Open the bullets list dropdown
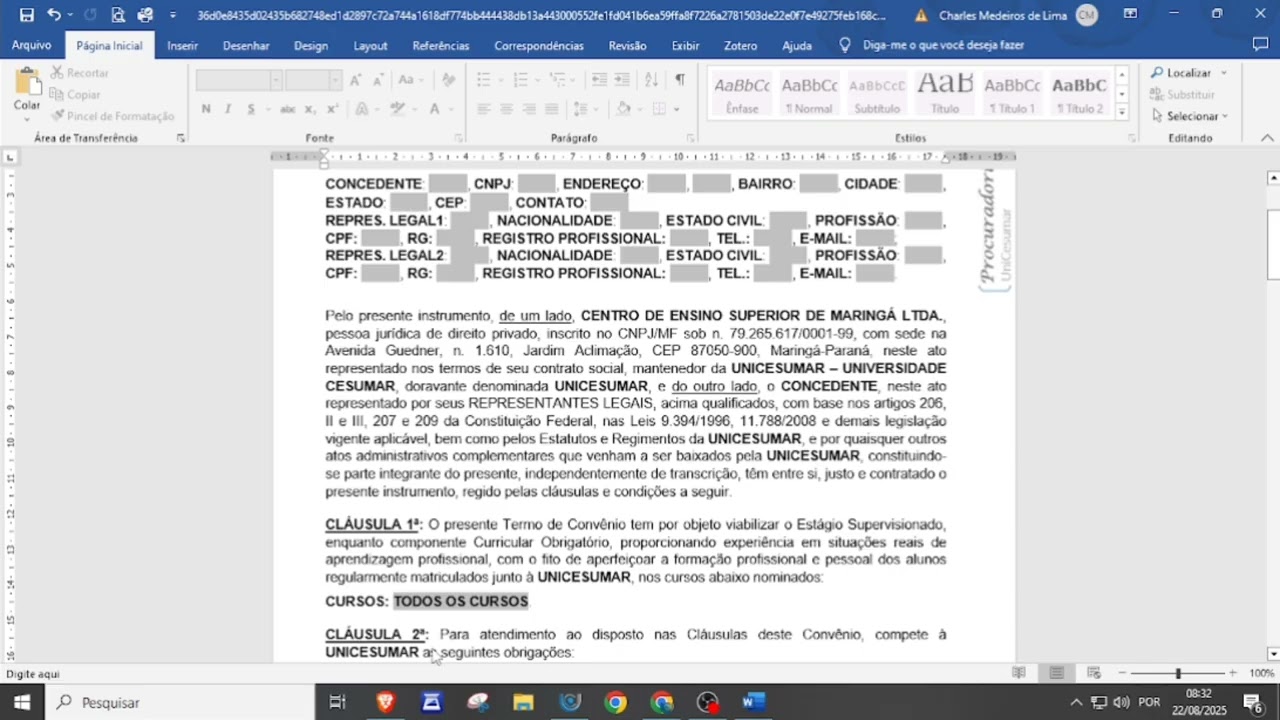 click(x=499, y=81)
